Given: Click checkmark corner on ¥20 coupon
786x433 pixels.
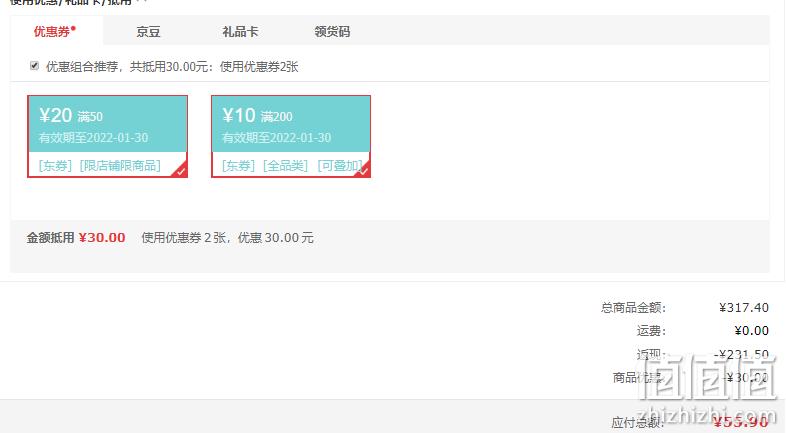Looking at the screenshot, I should pos(180,171).
